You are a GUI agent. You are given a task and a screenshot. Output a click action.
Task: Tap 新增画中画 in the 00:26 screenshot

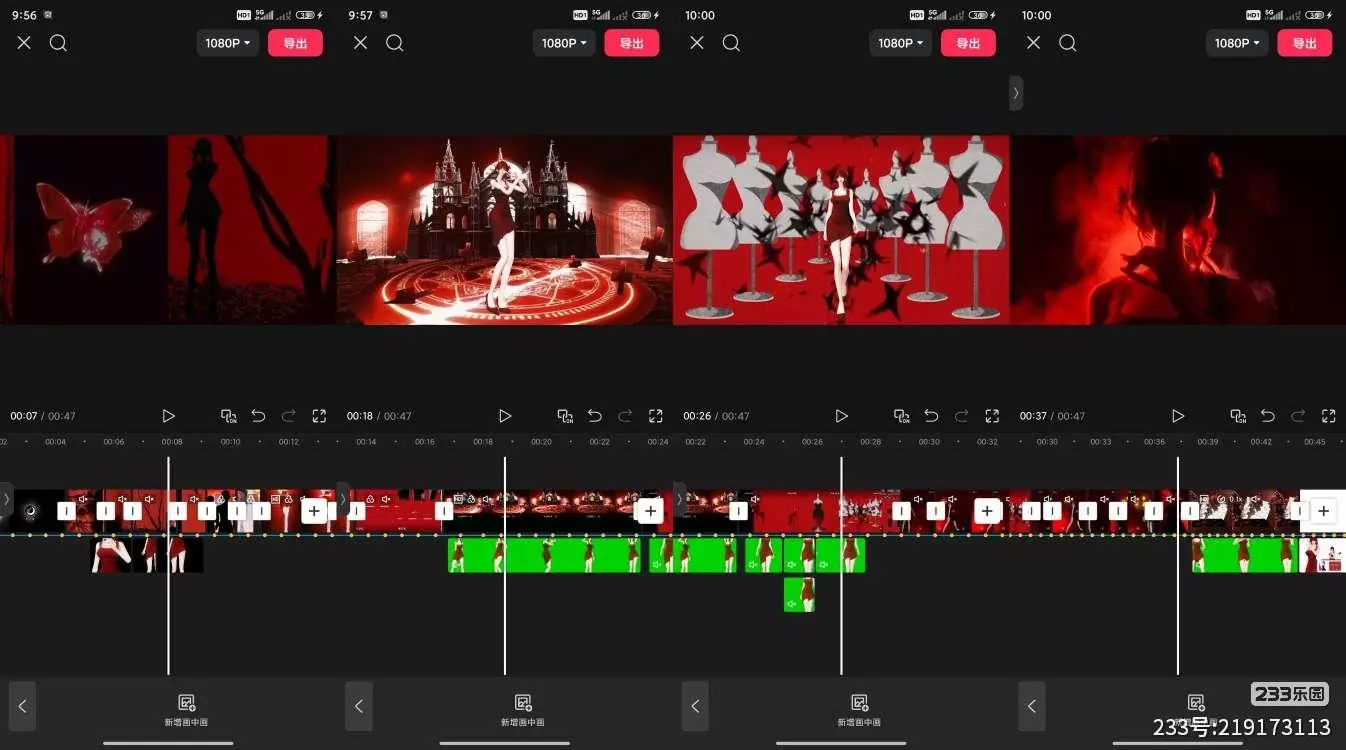(x=859, y=710)
